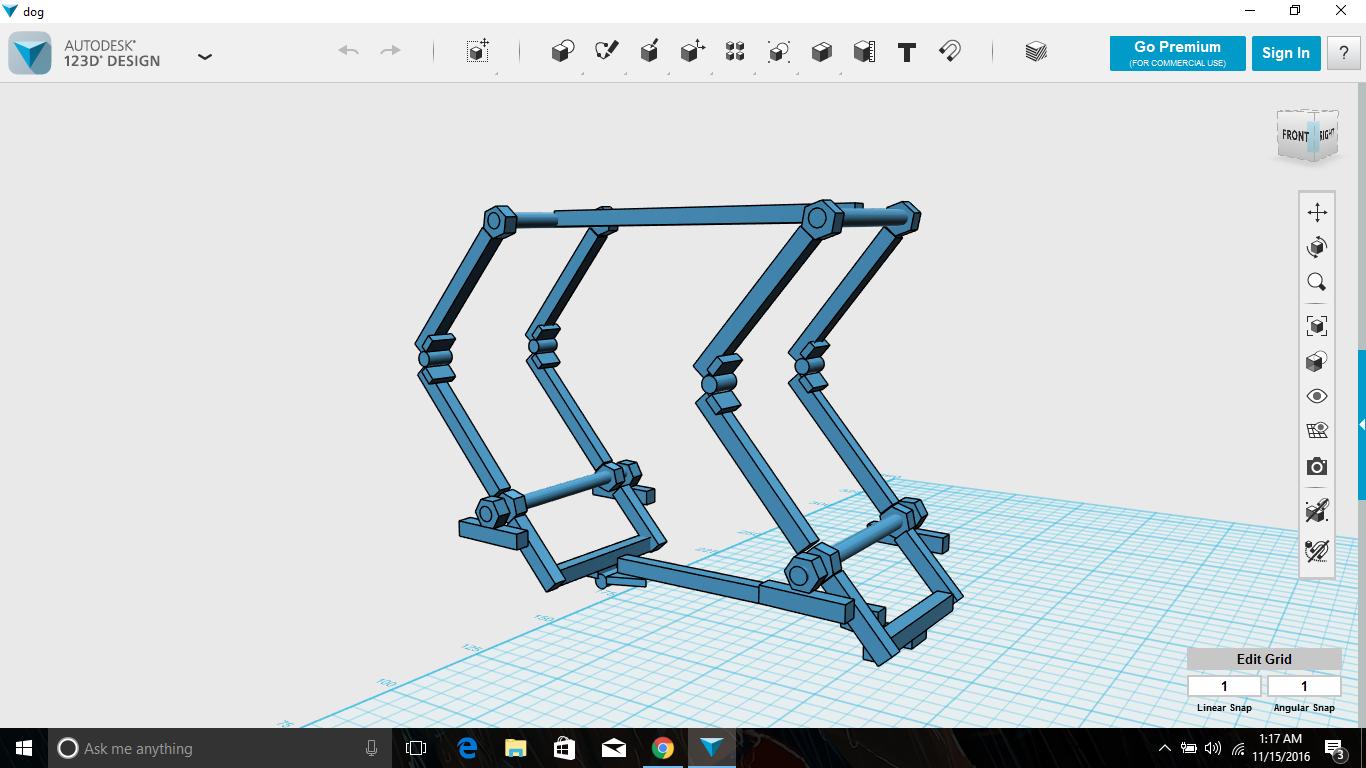This screenshot has height=768, width=1366.
Task: Open the Mail app from taskbar
Action: coord(613,748)
